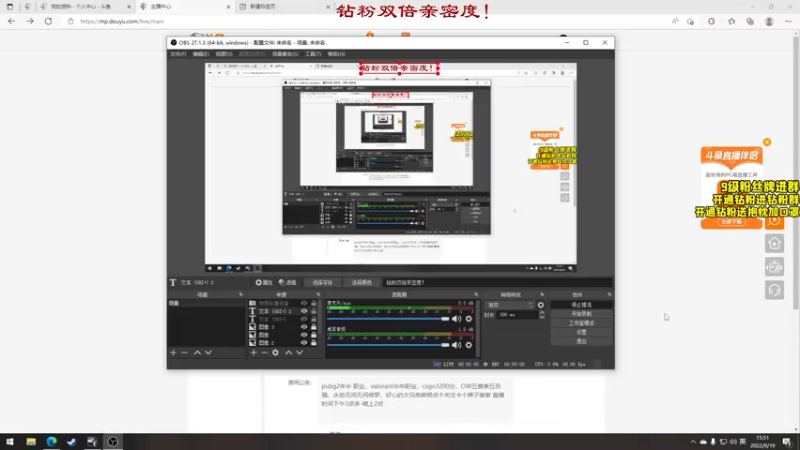
Task: Pop out the Sources dock panel icon
Action: click(318, 294)
